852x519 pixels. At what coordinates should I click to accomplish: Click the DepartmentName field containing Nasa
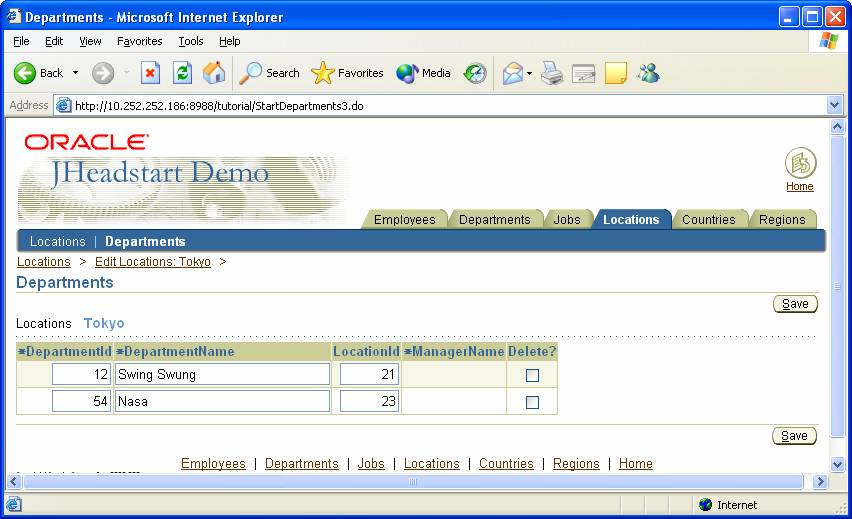click(x=222, y=401)
